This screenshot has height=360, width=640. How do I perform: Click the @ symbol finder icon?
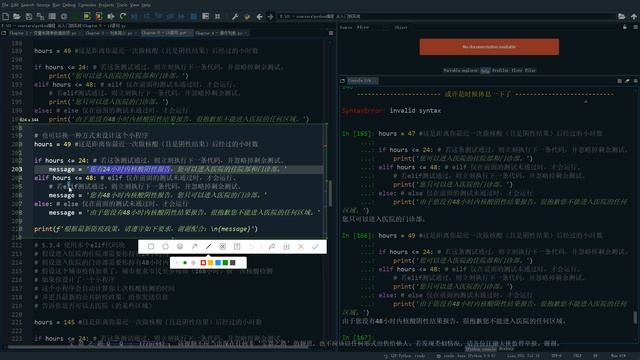tap(64, 16)
